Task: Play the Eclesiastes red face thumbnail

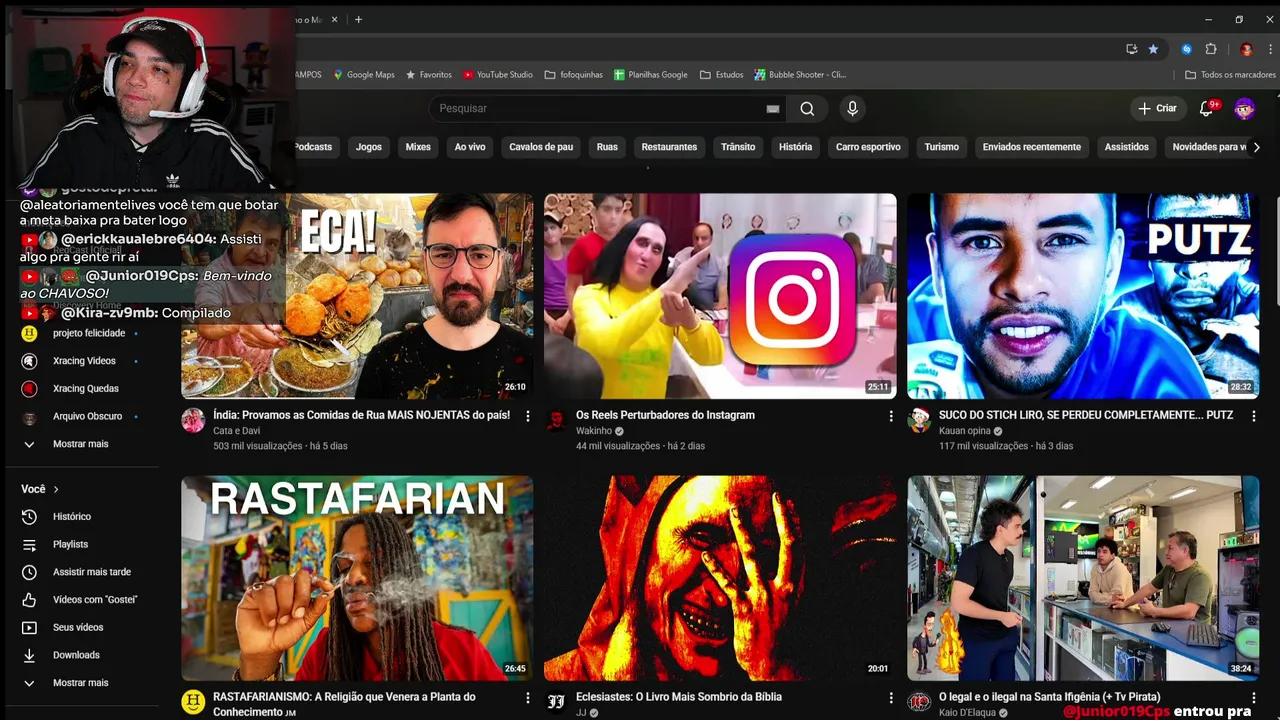Action: tap(720, 578)
